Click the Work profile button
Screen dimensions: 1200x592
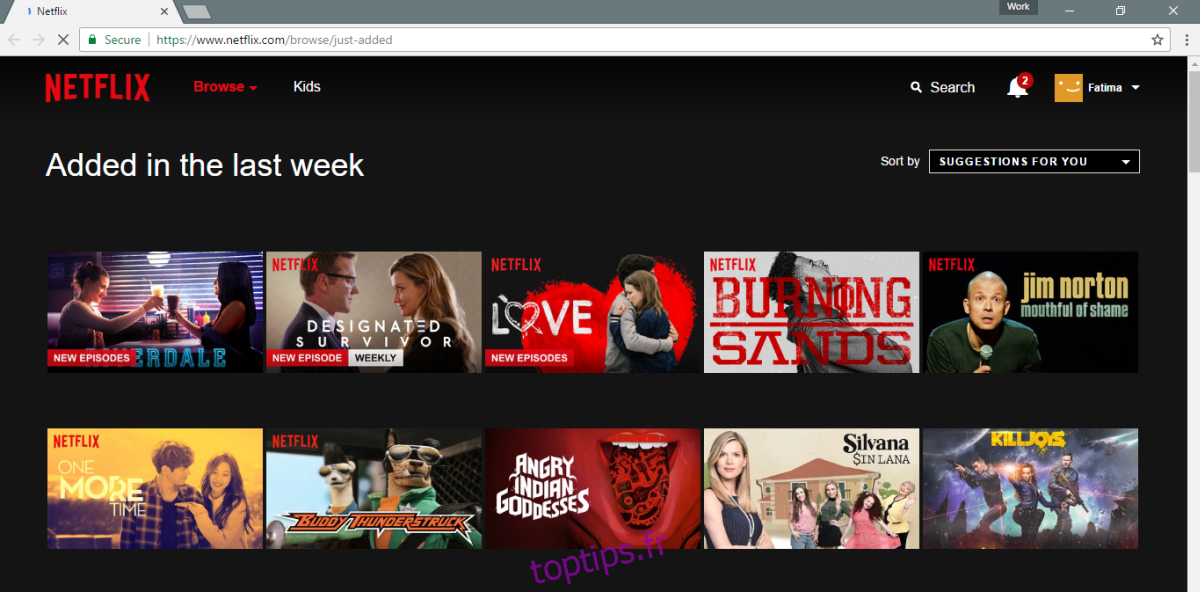[1018, 7]
